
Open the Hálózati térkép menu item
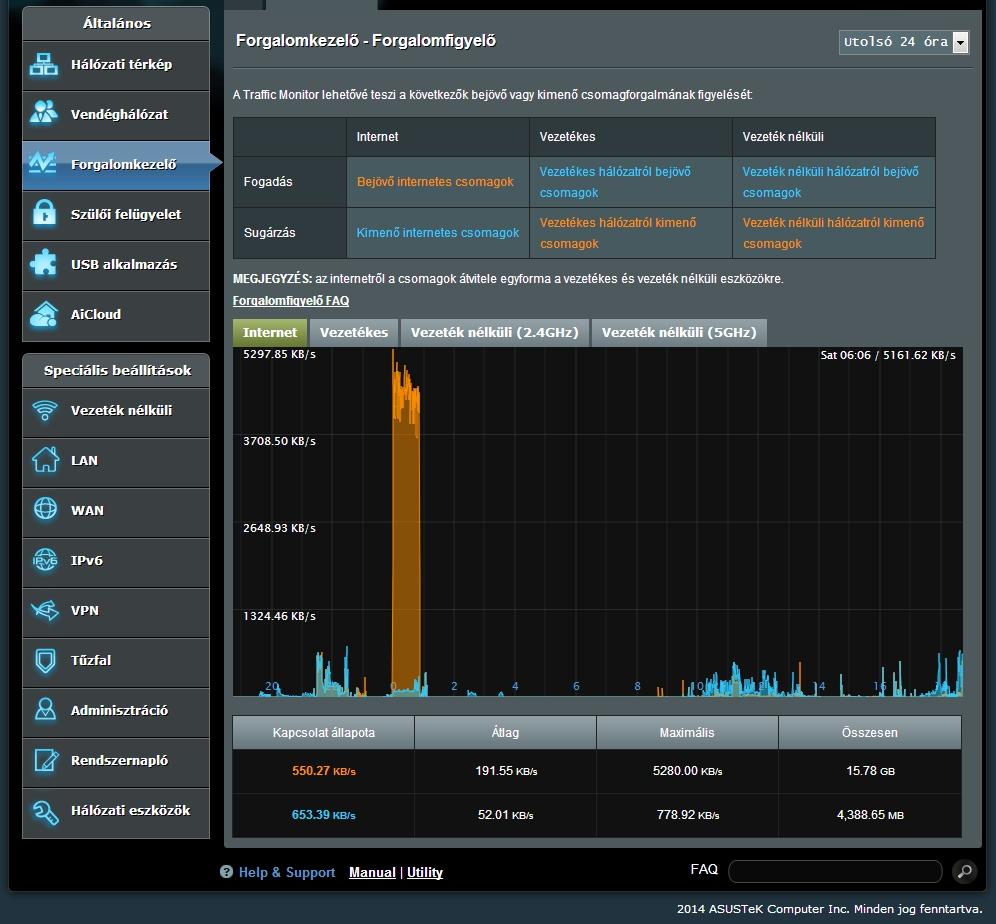click(116, 65)
